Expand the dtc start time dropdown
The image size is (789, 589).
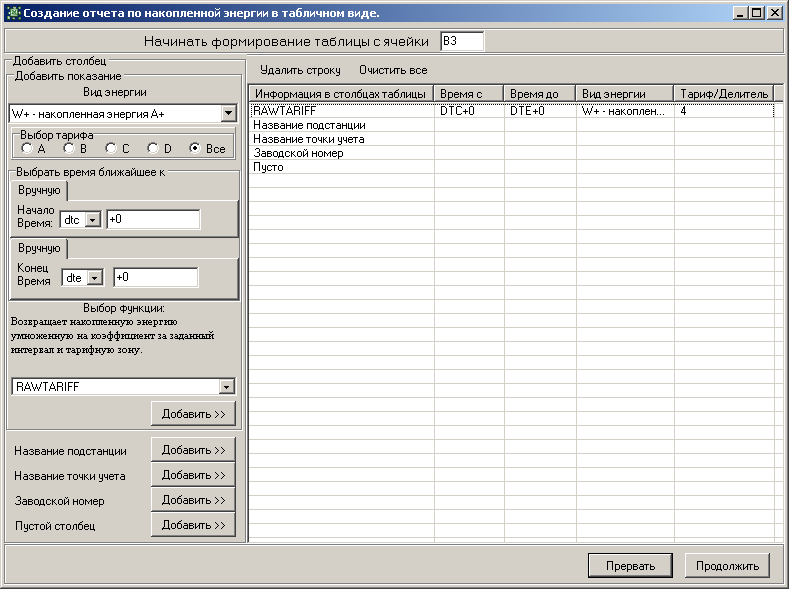[x=93, y=220]
